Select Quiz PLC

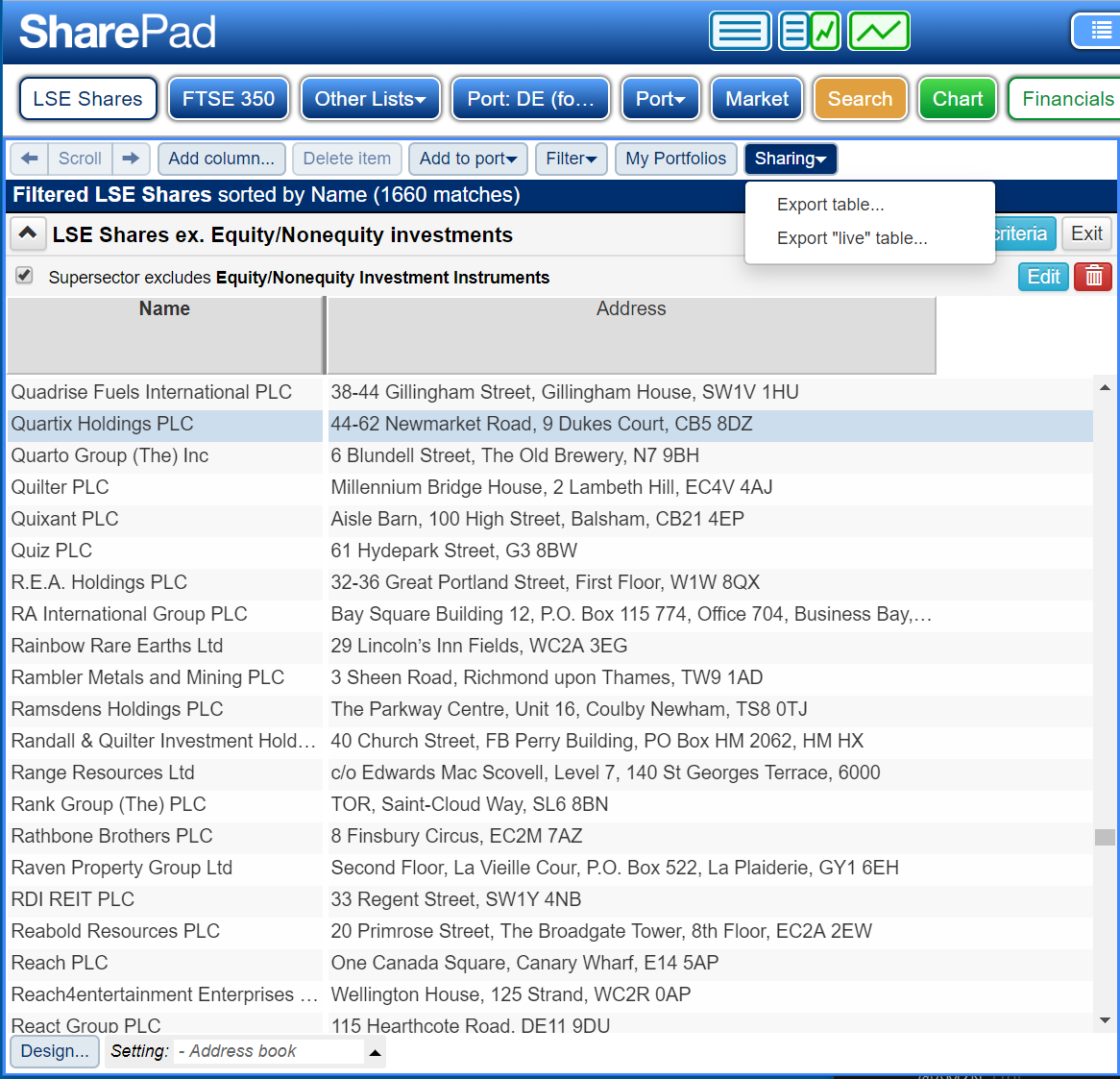coord(550,551)
